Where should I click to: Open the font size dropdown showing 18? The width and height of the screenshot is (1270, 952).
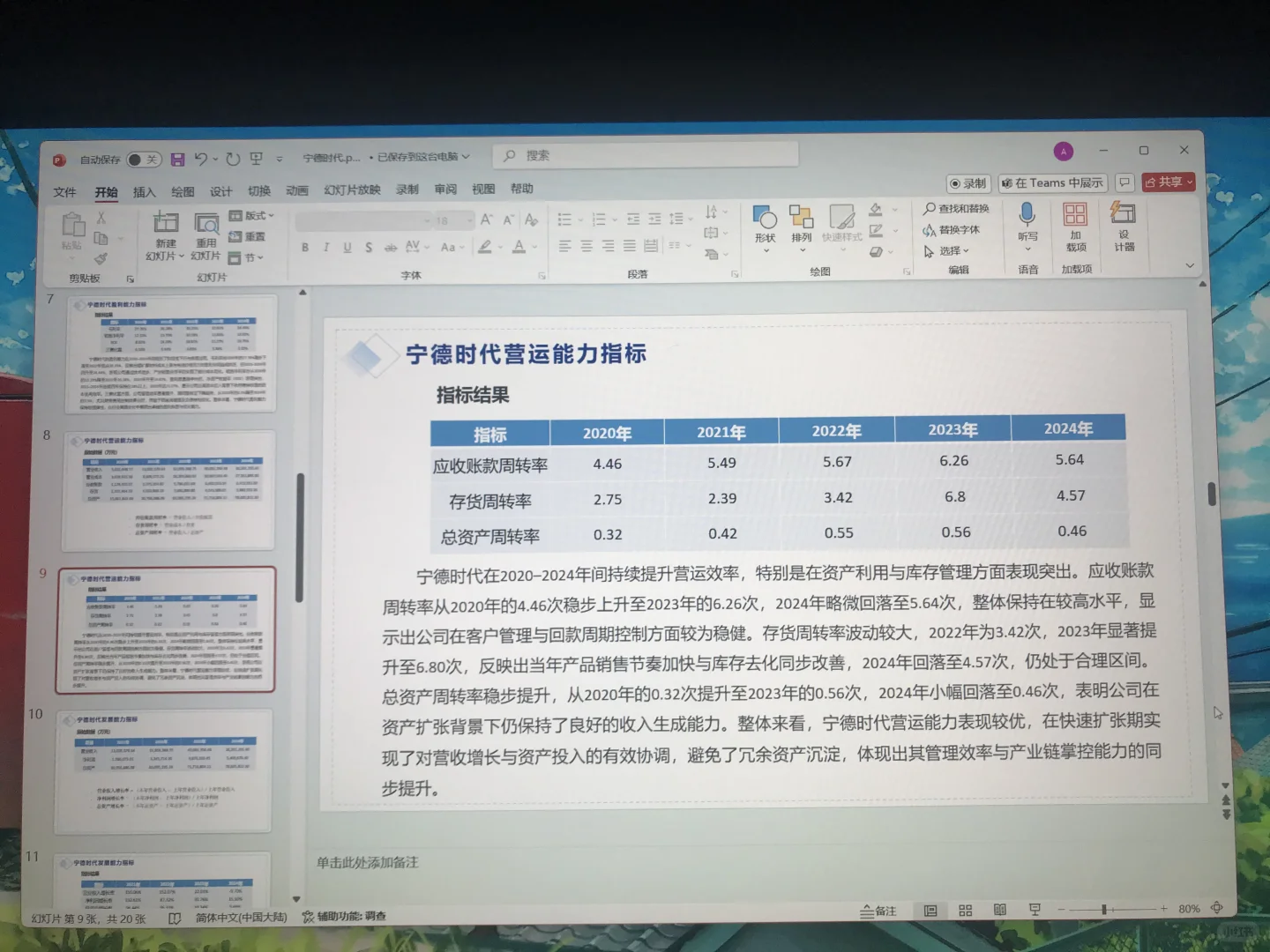pos(470,219)
